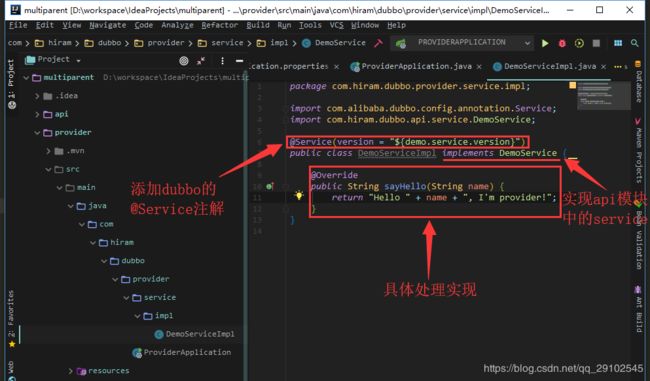Viewport: 650px width, 381px height.
Task: Open the Edit menu
Action: click(44, 25)
